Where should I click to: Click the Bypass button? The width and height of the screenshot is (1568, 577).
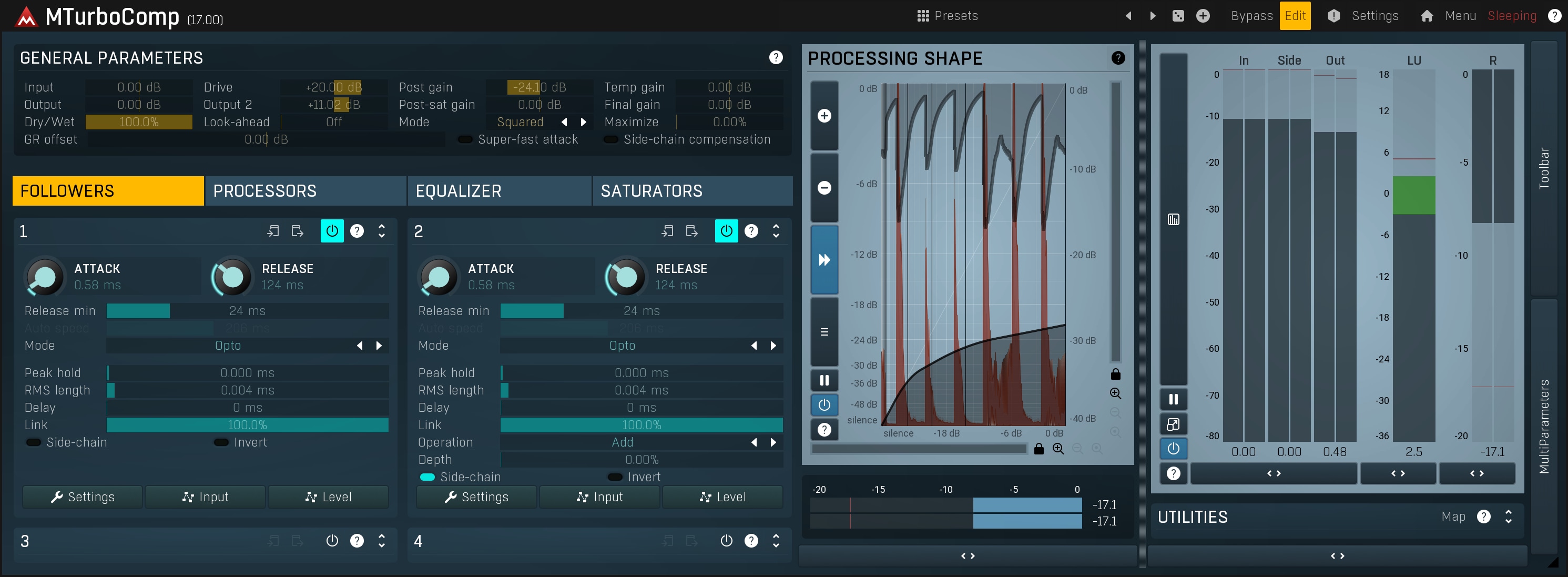tap(1251, 16)
